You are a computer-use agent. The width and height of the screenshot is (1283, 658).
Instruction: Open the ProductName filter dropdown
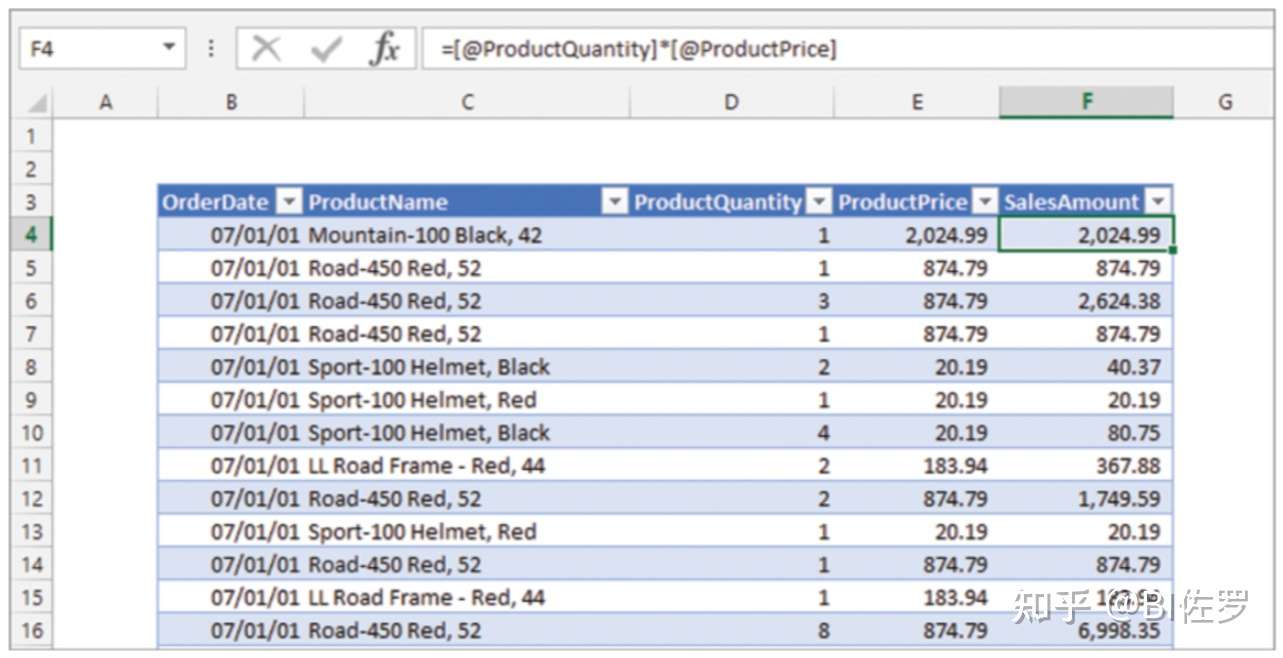pyautogui.click(x=614, y=202)
